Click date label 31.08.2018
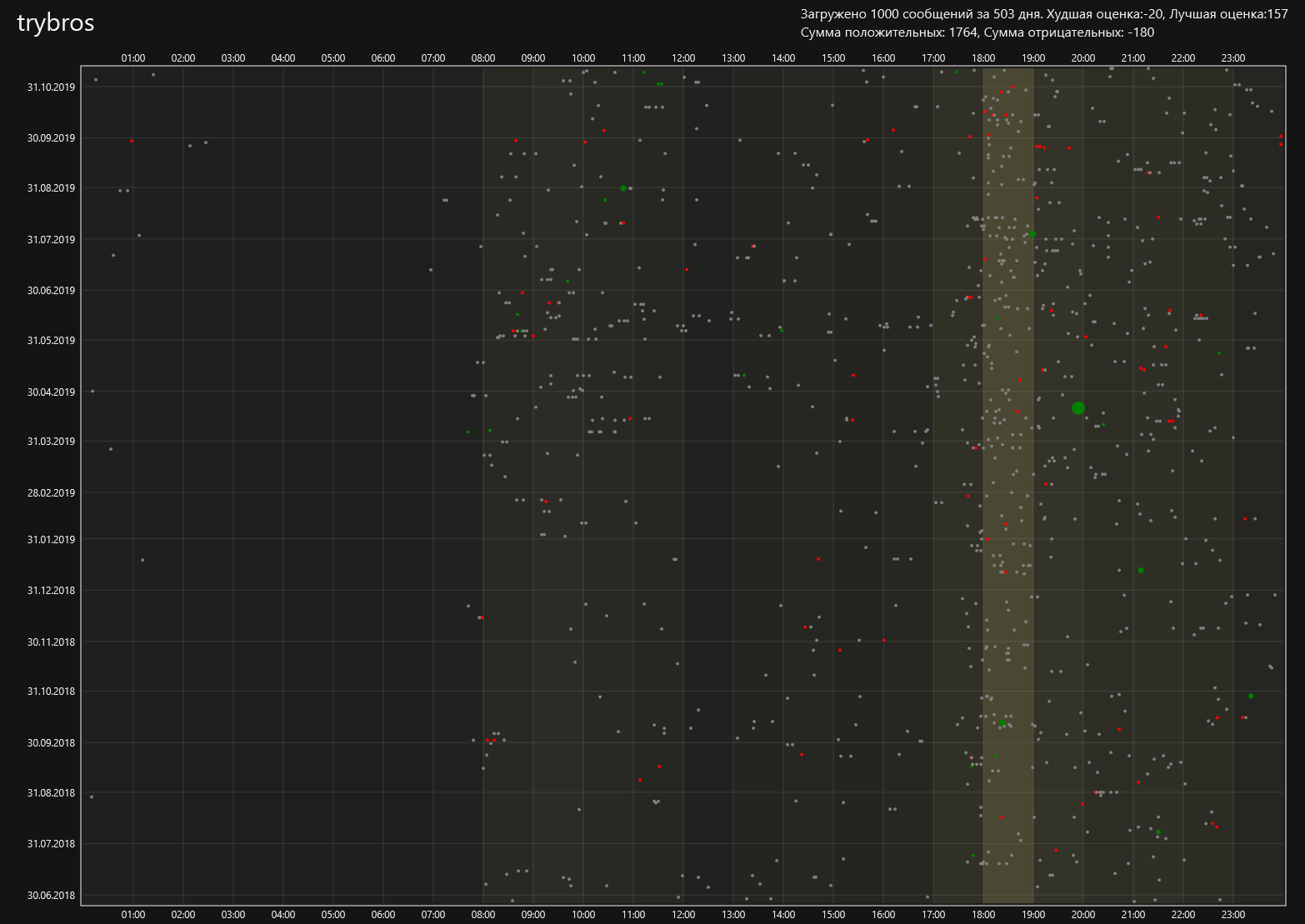 (x=51, y=792)
